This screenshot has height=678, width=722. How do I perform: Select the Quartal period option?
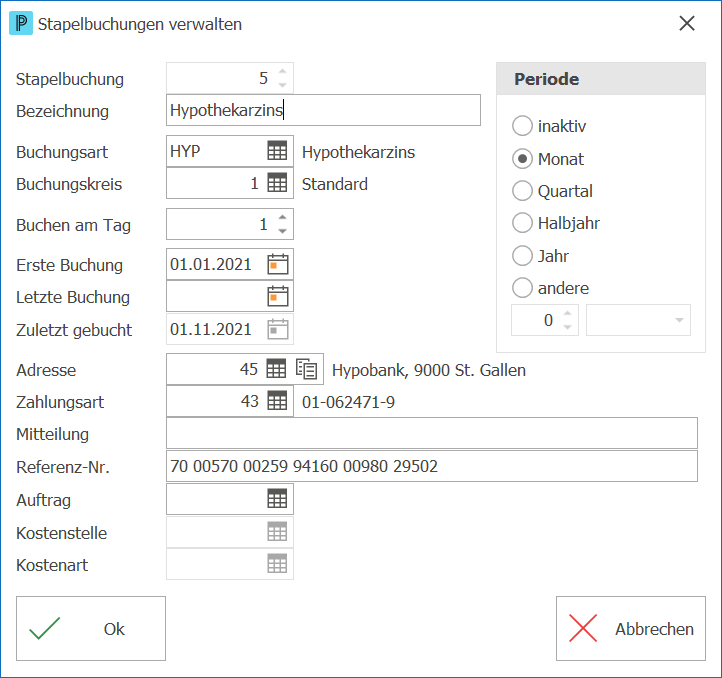coord(552,191)
